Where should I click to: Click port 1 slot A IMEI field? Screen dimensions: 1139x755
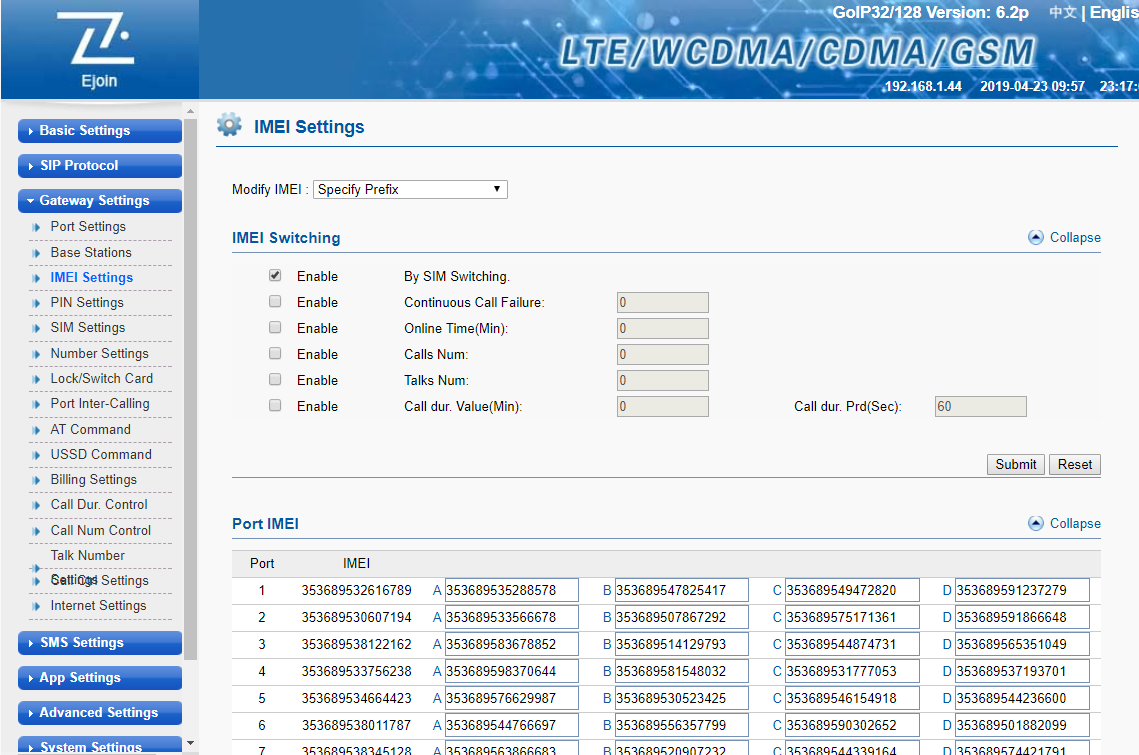(511, 591)
